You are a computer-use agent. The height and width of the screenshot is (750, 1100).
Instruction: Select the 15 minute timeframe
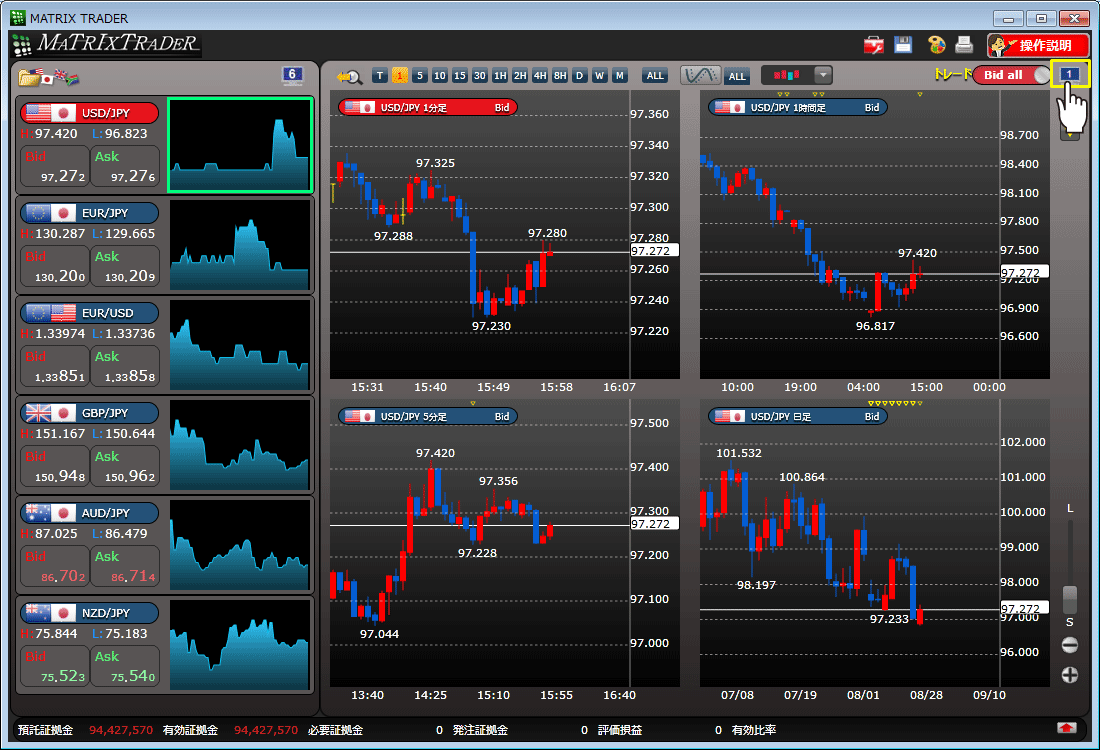(x=460, y=76)
